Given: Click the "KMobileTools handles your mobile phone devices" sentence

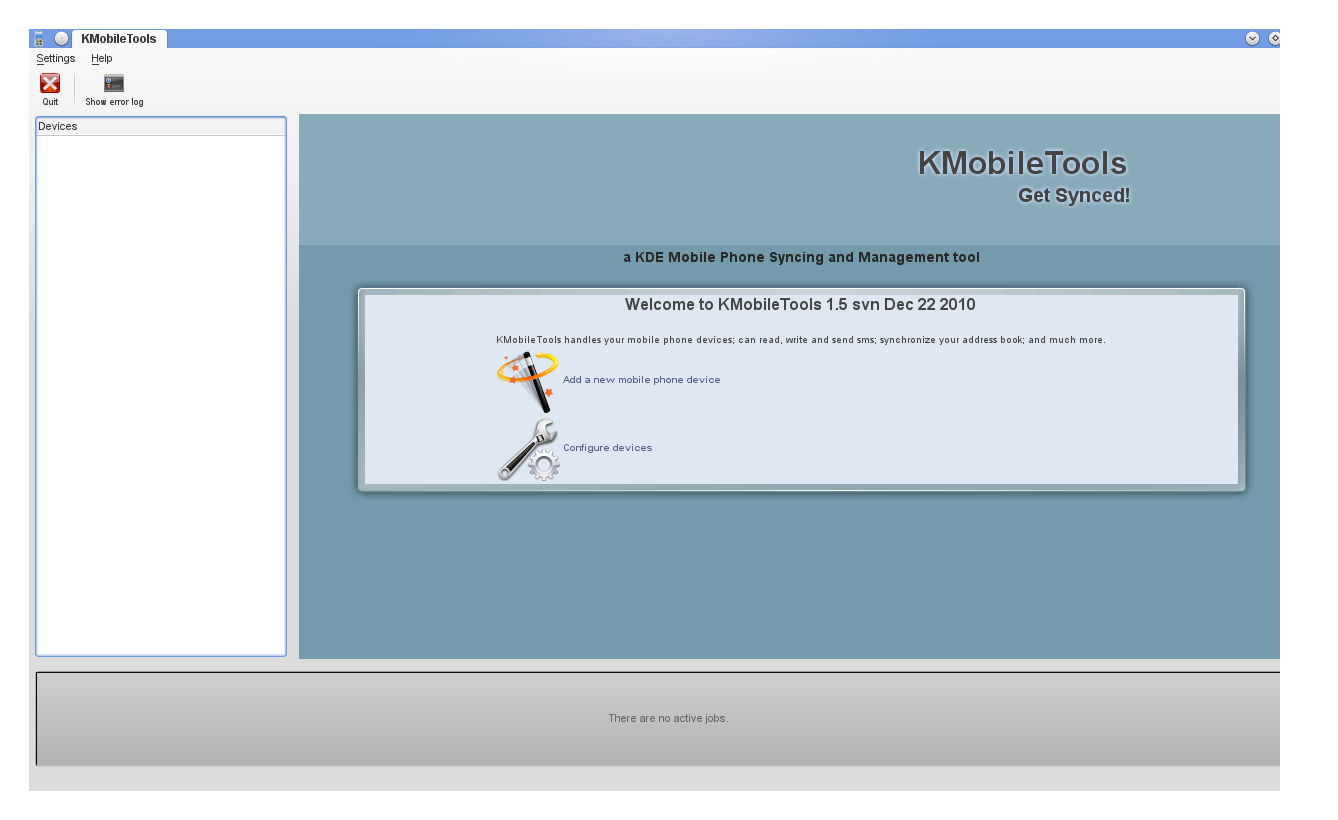Looking at the screenshot, I should pos(801,340).
